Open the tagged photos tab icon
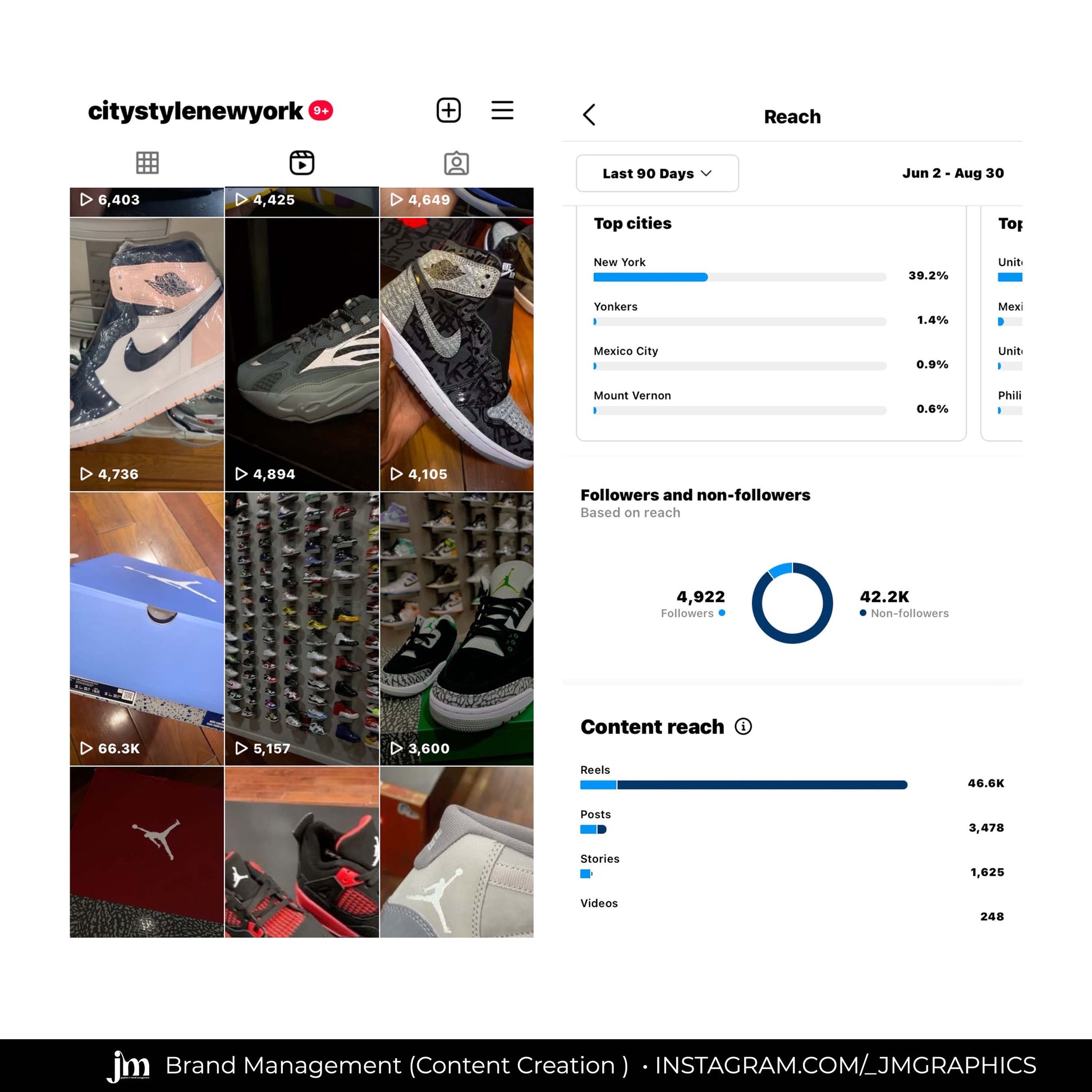 point(456,163)
